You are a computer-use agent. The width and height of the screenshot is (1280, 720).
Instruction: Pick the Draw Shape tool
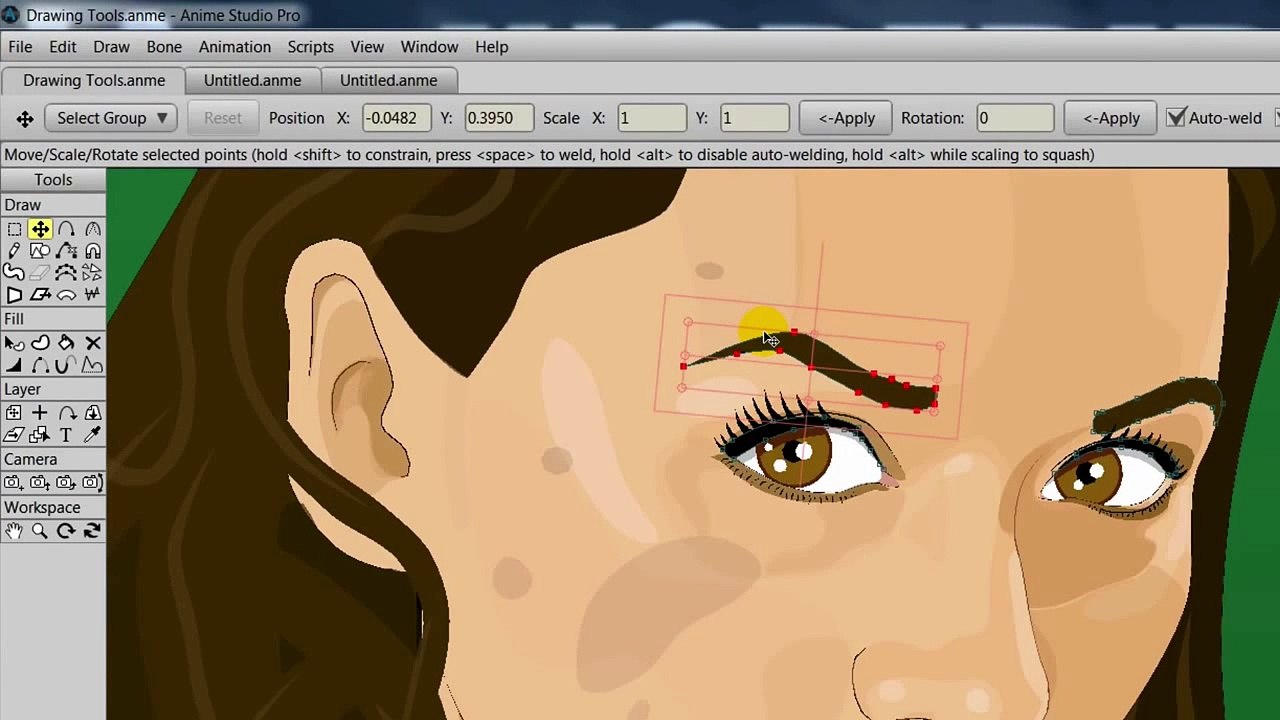tap(40, 251)
